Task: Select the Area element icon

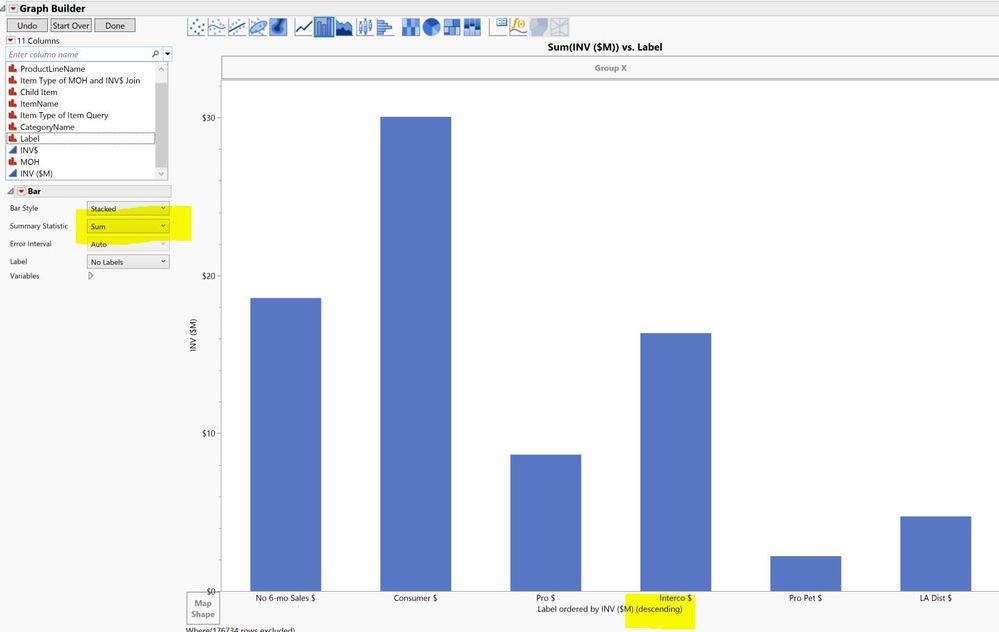Action: tap(345, 27)
